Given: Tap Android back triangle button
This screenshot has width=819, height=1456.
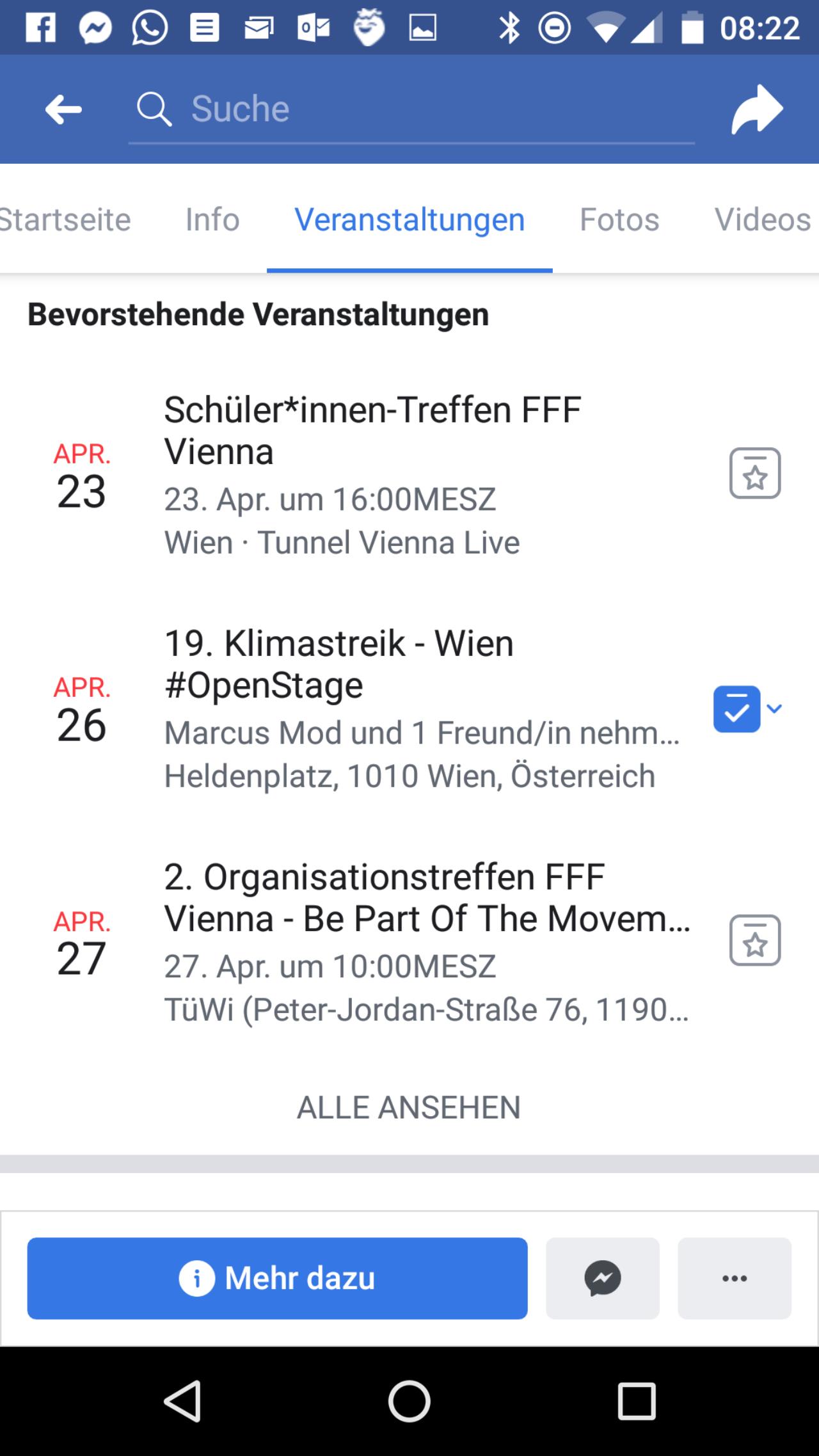Looking at the screenshot, I should (183, 1401).
